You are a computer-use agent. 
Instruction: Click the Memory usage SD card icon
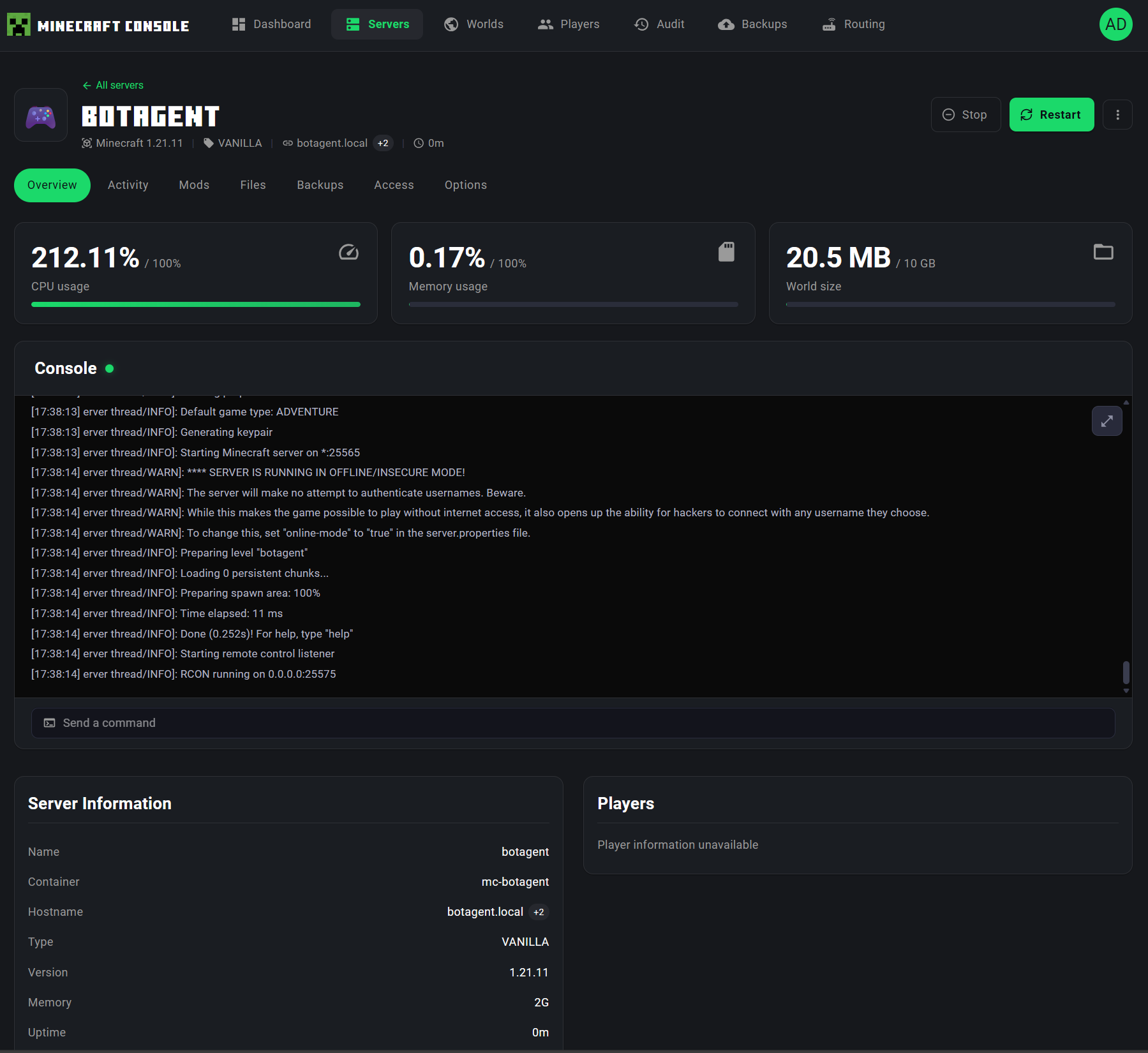(x=726, y=252)
